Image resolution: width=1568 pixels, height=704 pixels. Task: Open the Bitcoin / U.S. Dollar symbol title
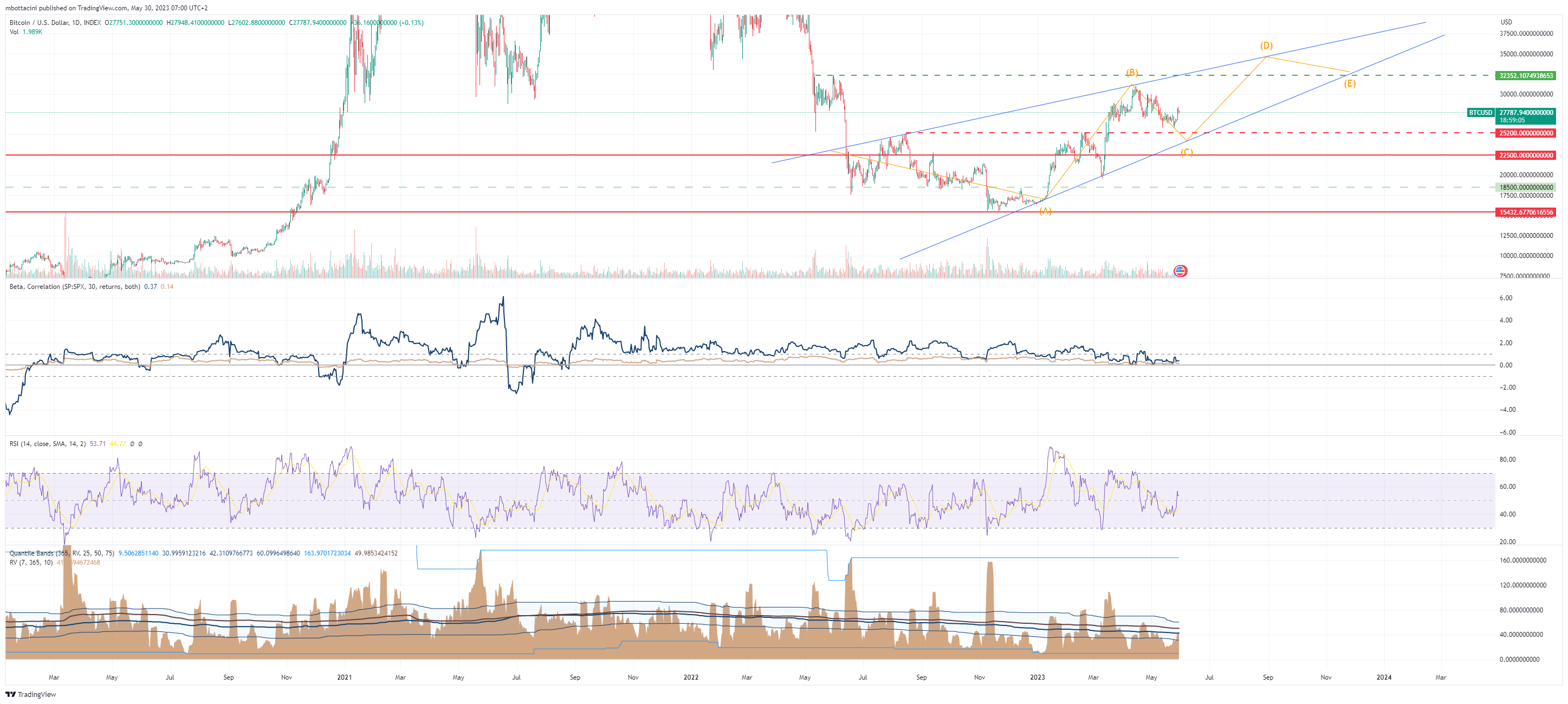pyautogui.click(x=55, y=23)
